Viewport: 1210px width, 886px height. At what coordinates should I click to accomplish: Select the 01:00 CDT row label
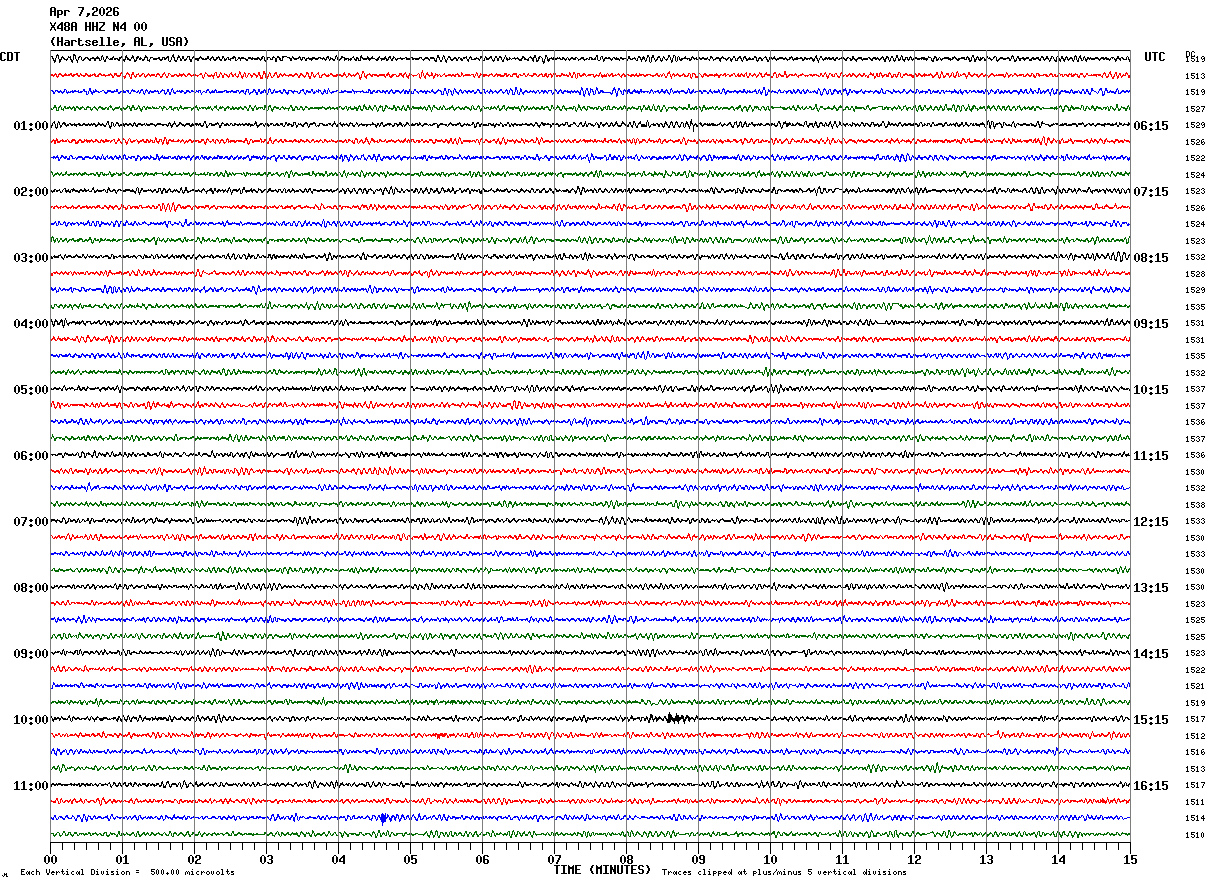coord(31,126)
